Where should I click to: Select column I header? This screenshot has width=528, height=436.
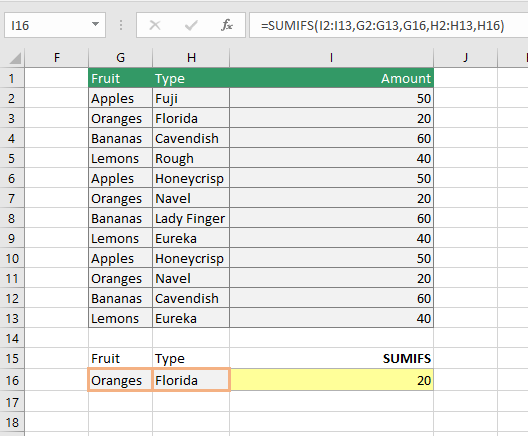pyautogui.click(x=331, y=58)
